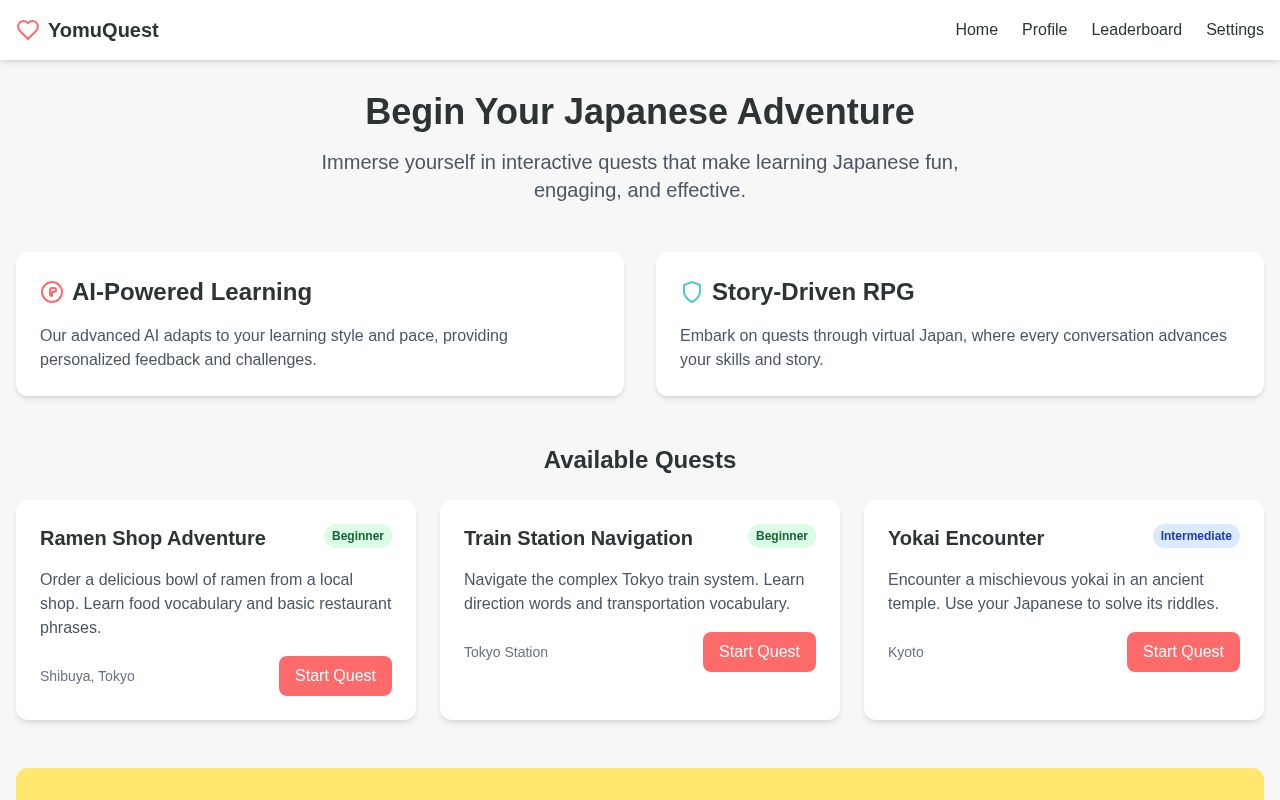Click the description 'Our advanced AI adapts'
Image resolution: width=1280 pixels, height=800 pixels.
click(274, 348)
